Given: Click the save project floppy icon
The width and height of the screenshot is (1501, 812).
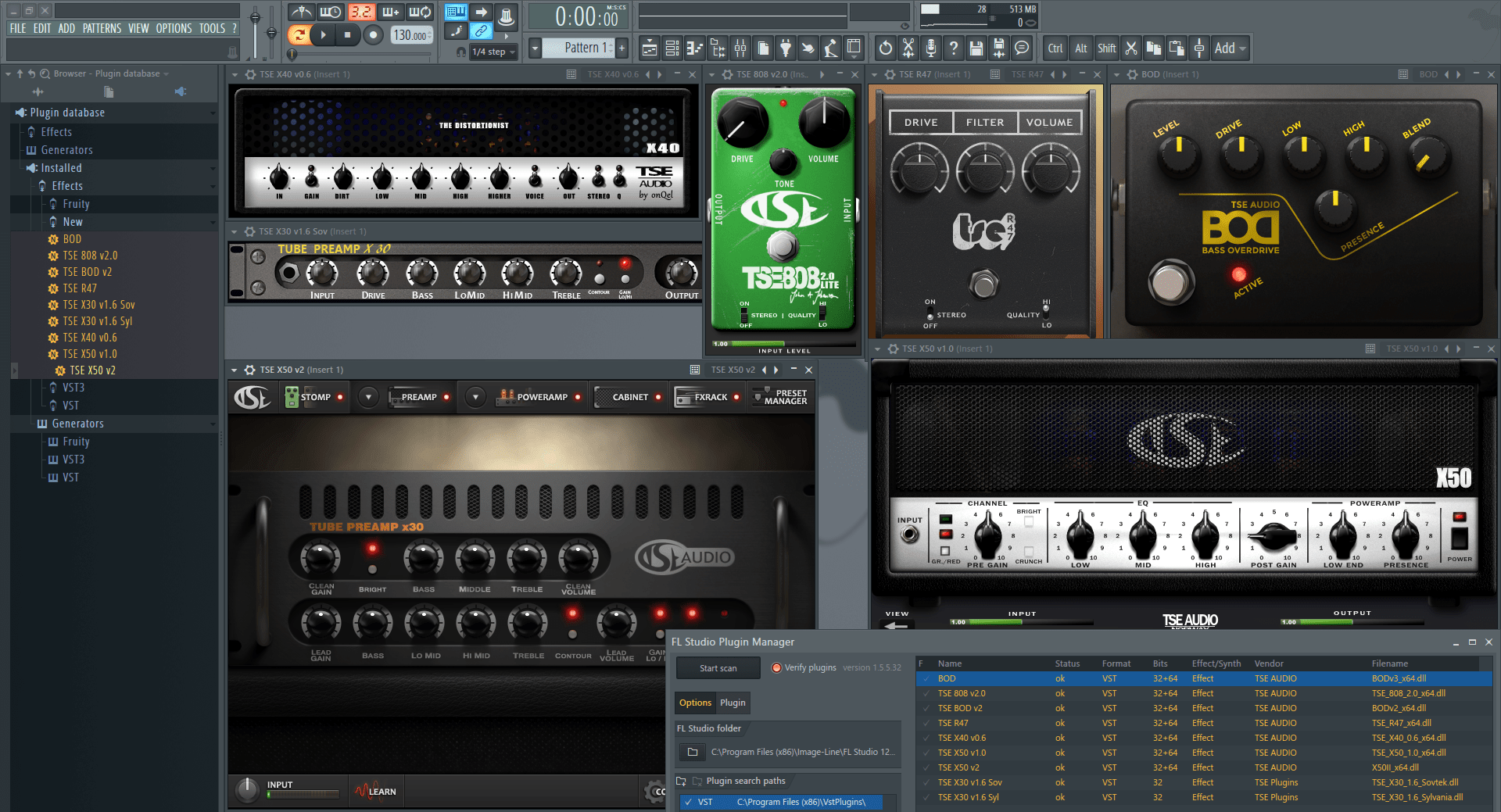Looking at the screenshot, I should pyautogui.click(x=976, y=48).
